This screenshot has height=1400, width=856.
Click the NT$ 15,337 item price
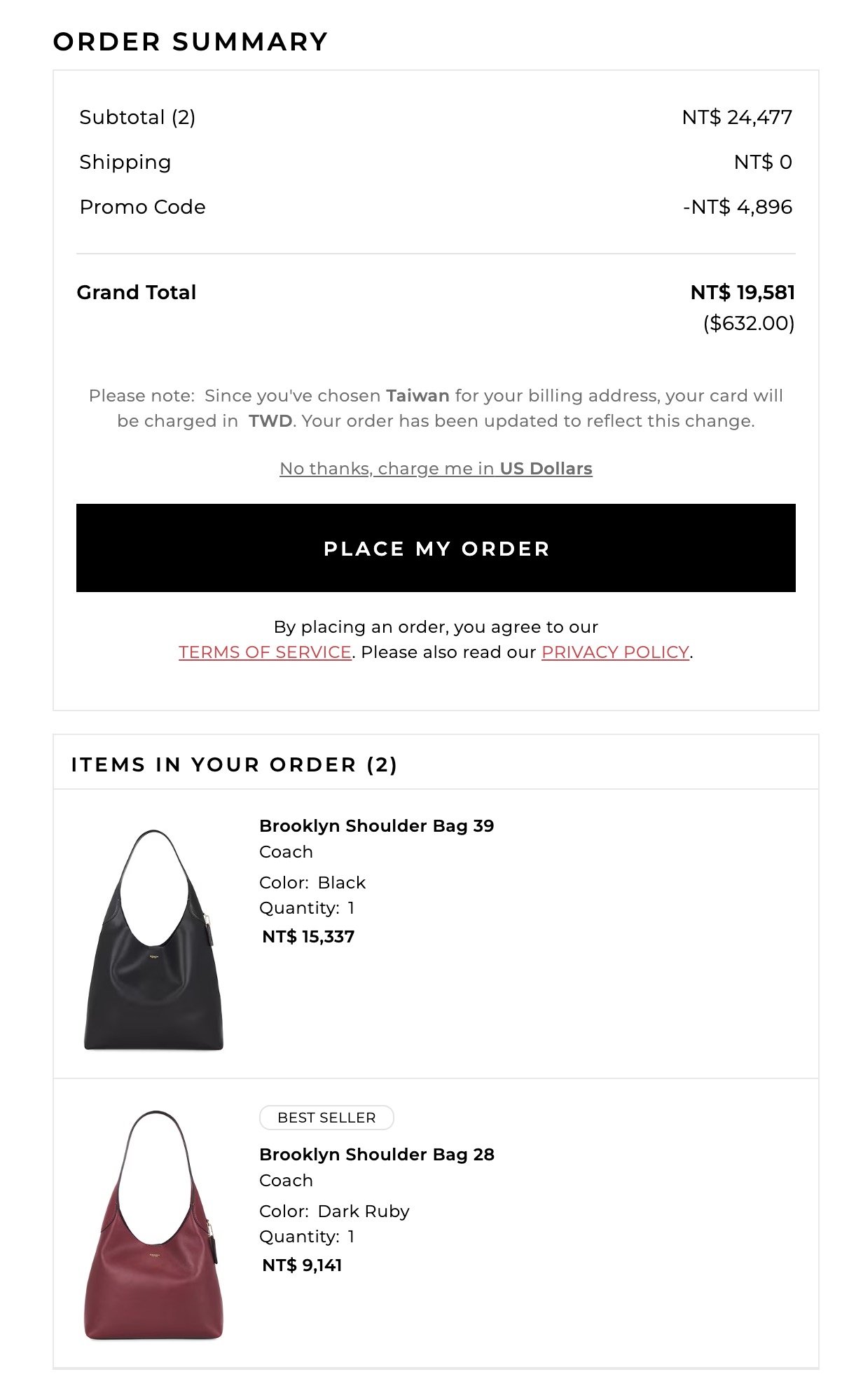tap(308, 937)
